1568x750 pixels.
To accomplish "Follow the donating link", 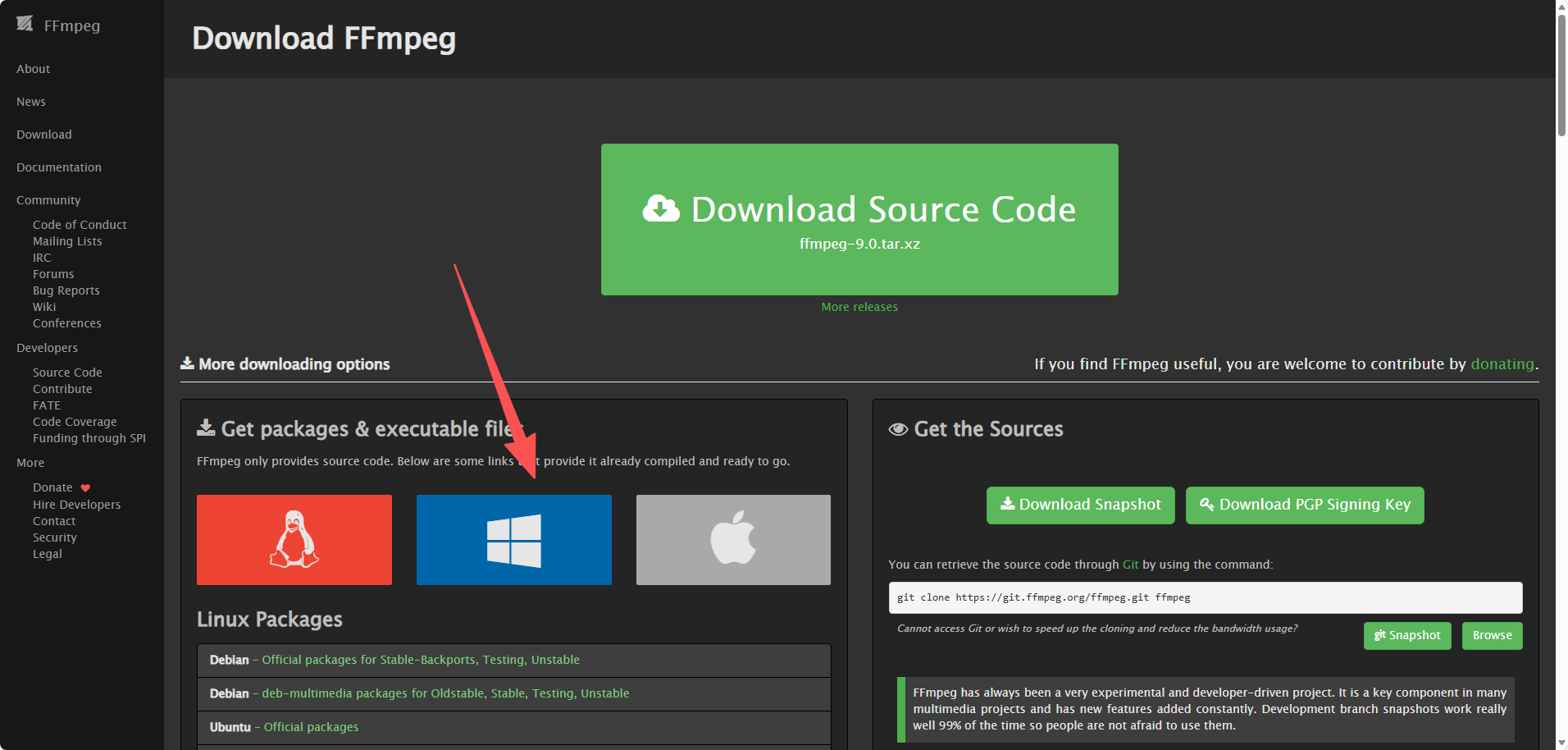I will tap(1502, 364).
